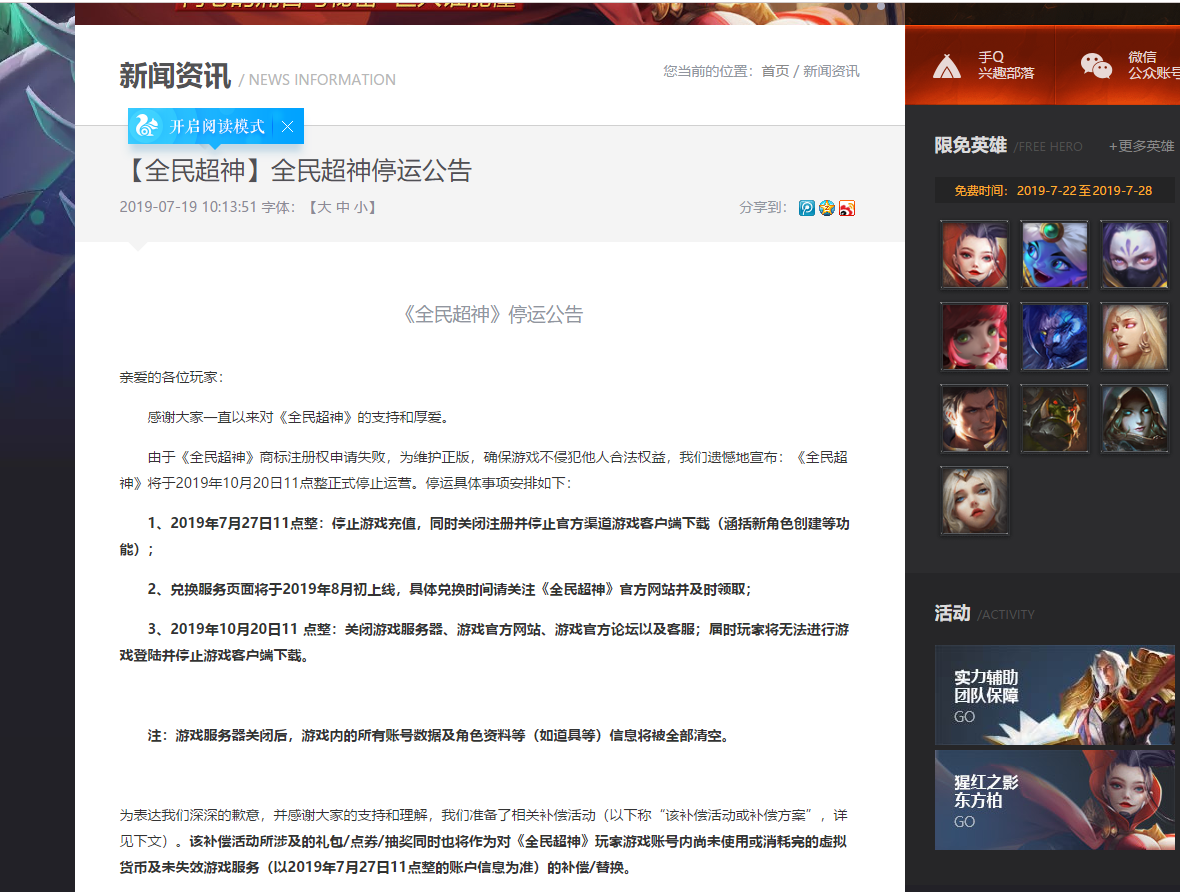Close the 开启阅读模式 reading mode popup
The image size is (1180, 892).
(287, 126)
